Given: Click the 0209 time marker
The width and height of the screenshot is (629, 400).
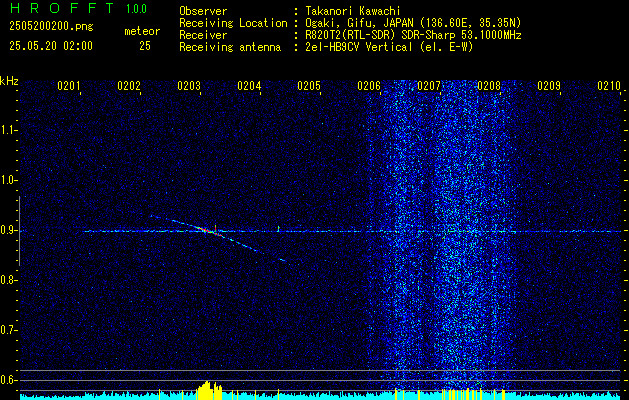Looking at the screenshot, I should [549, 86].
